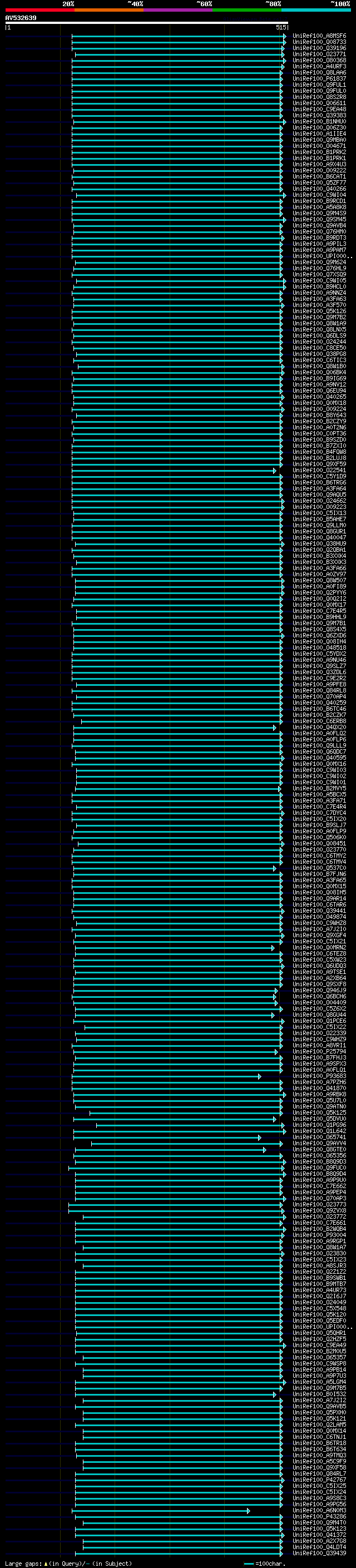Image resolution: width=356 pixels, height=1568 pixels.
Task: Select the UniRef100_C6ERB8 label
Action: 319,721
